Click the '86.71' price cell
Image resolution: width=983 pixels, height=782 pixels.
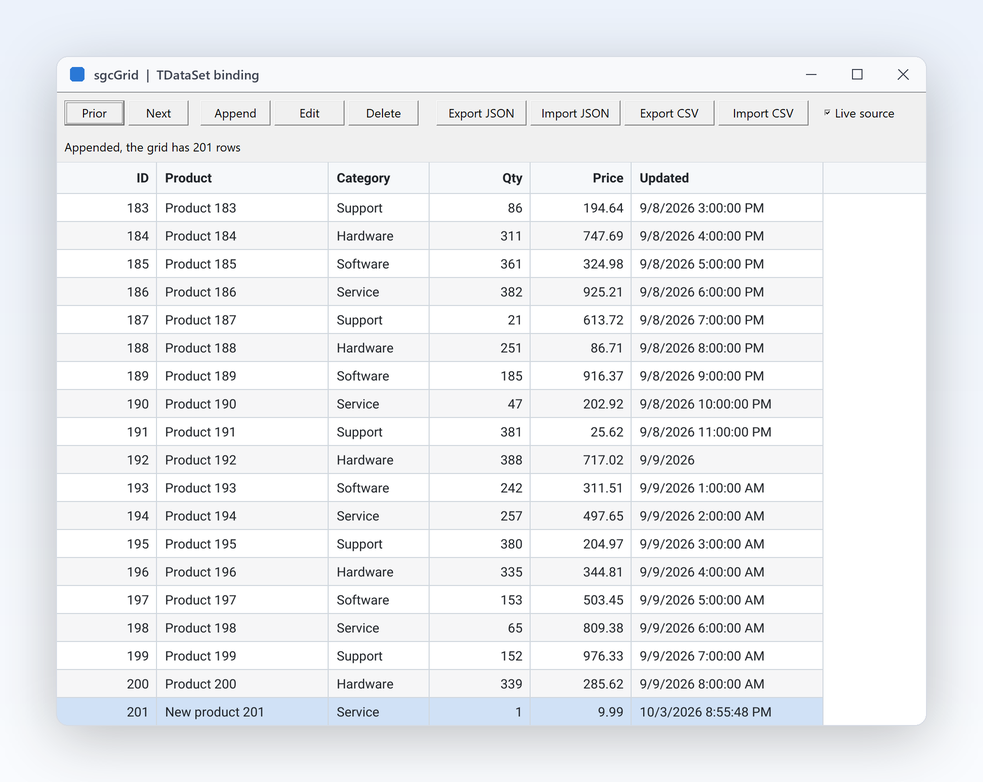point(581,348)
